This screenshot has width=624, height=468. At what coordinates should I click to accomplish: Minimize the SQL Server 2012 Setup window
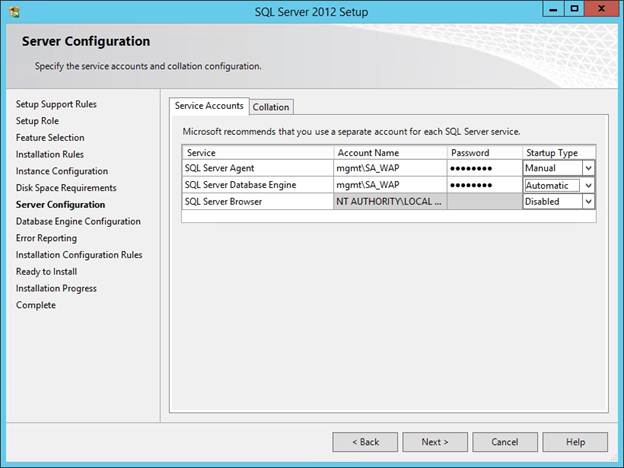click(553, 9)
